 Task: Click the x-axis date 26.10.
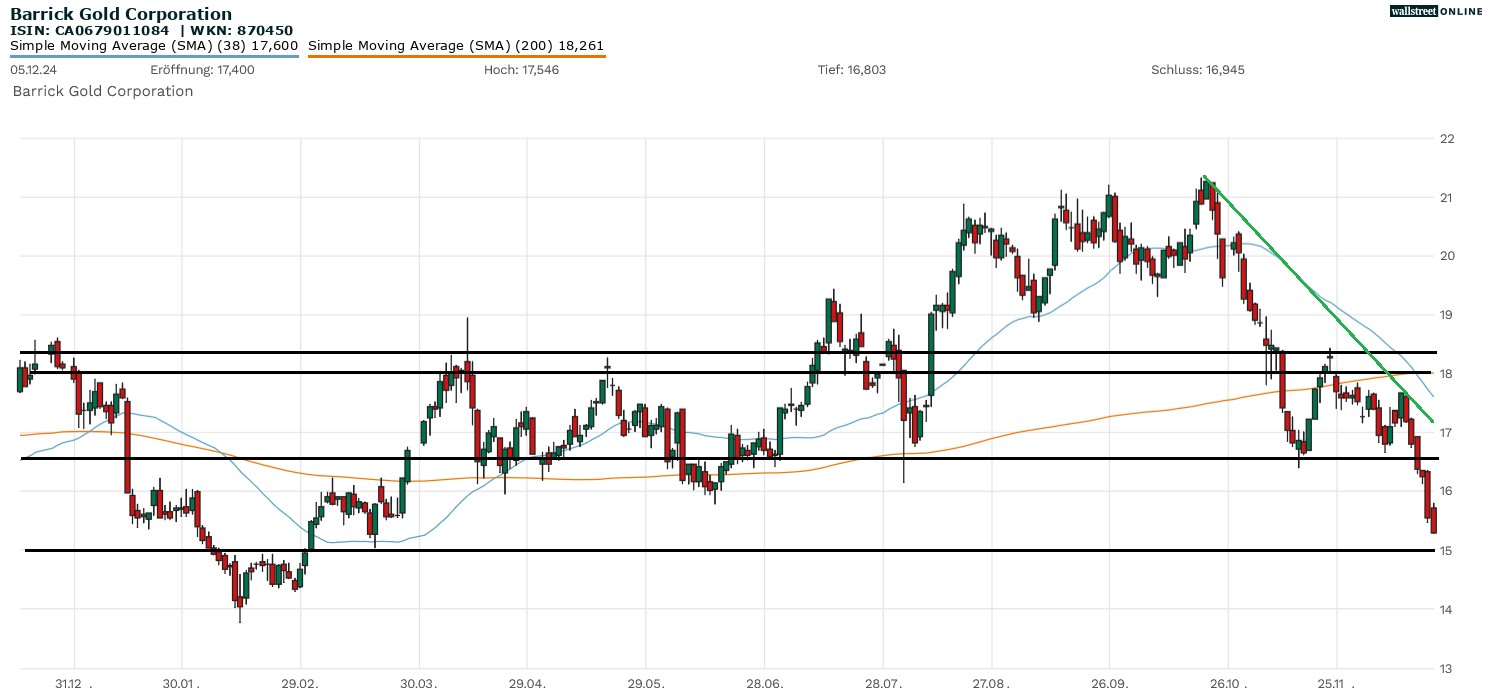pyautogui.click(x=1228, y=683)
